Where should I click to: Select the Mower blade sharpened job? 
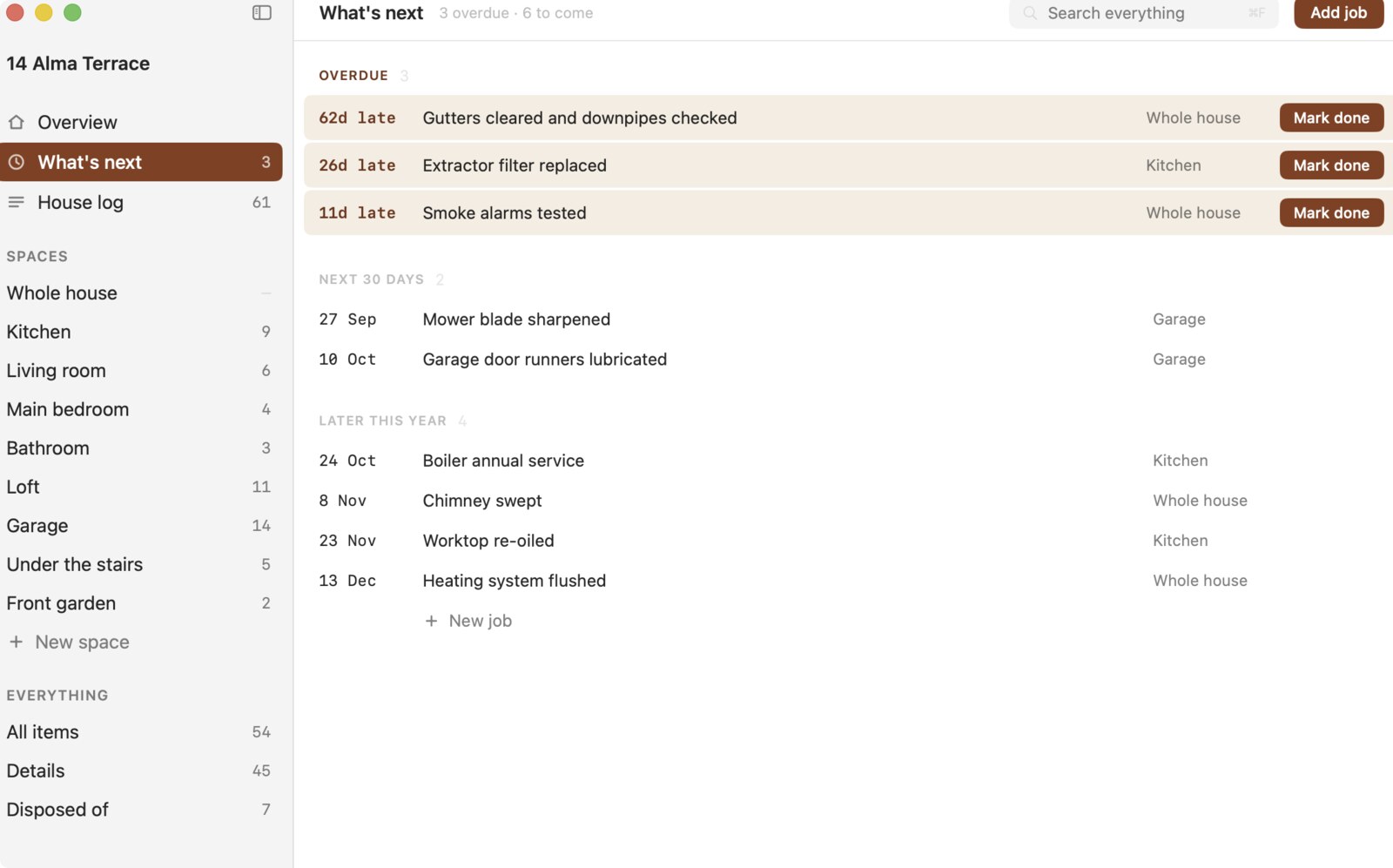point(848,320)
